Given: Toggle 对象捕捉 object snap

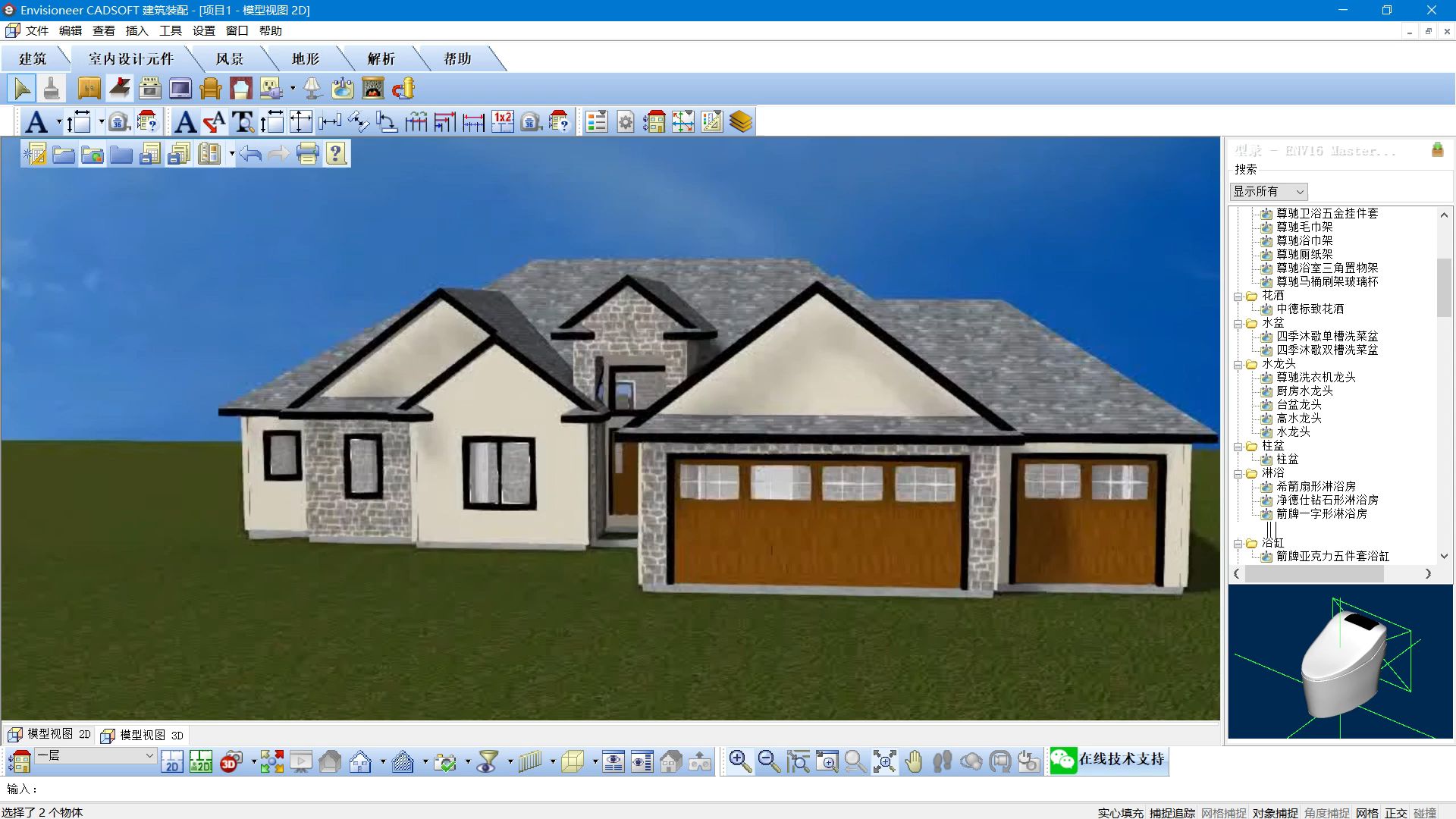Looking at the screenshot, I should pos(1275,812).
